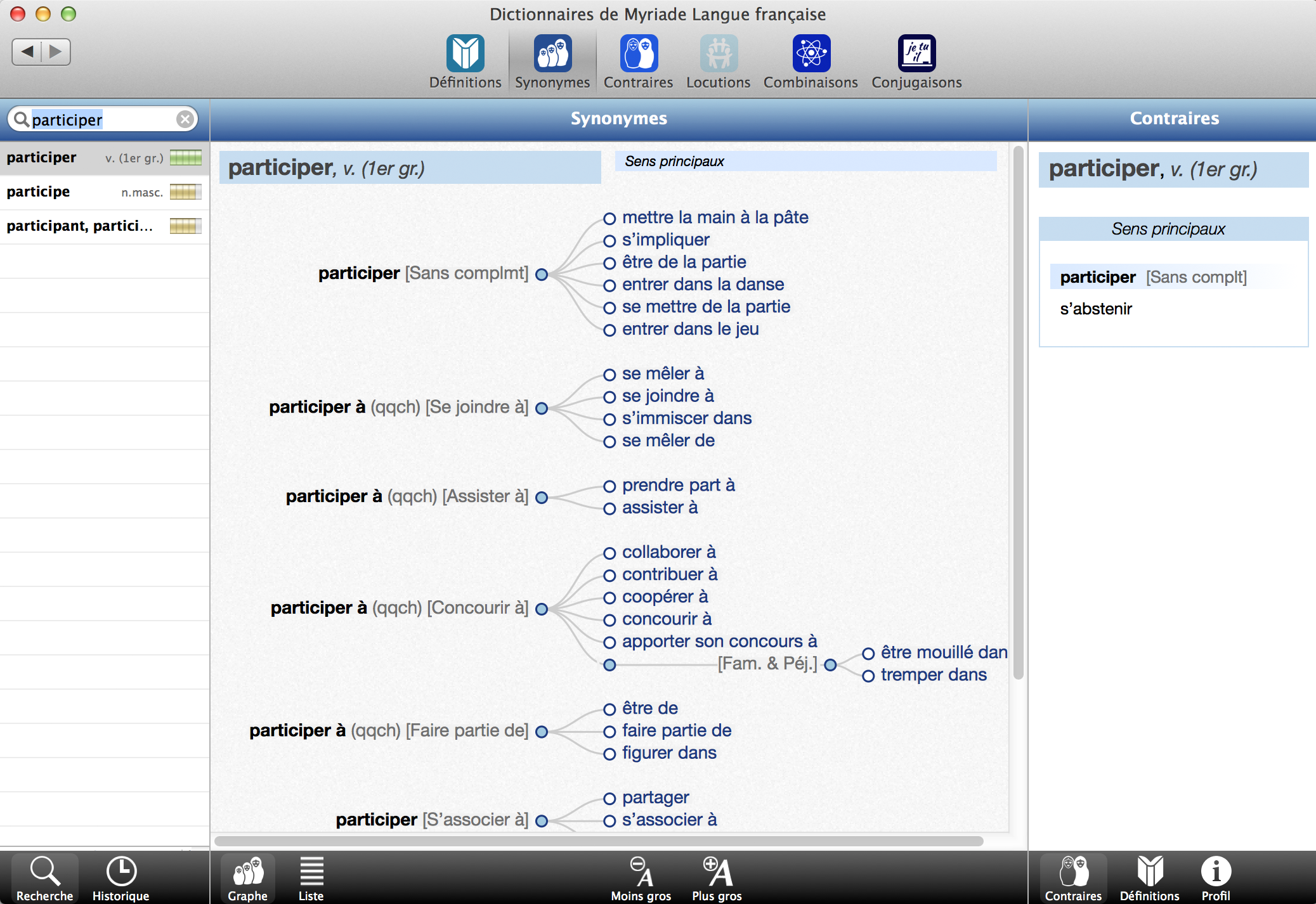Screen dimensions: 1316x904
Task: Click synonym "figurer dans"
Action: [x=669, y=753]
